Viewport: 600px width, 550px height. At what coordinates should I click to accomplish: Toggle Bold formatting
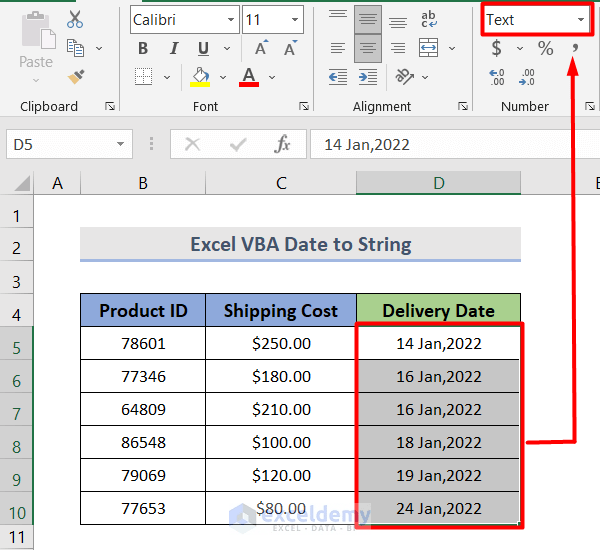143,48
